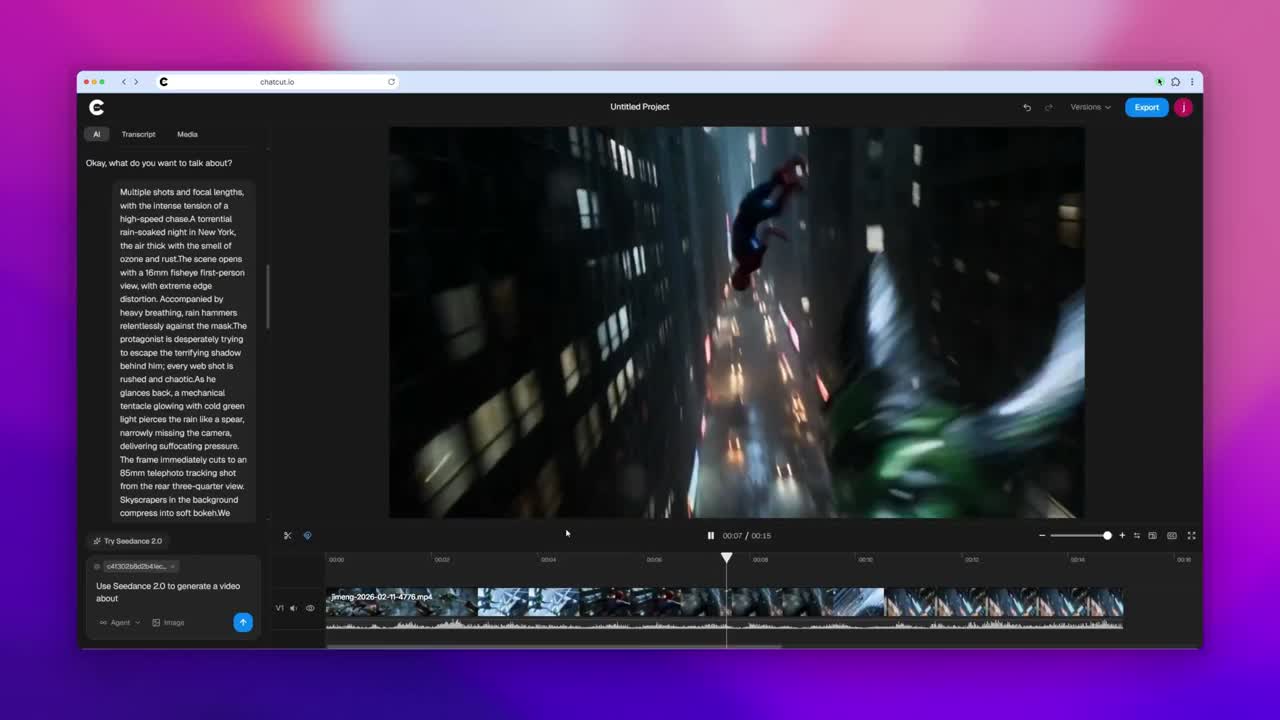
Task: Click the timeline zoom slider handle
Action: [1107, 536]
